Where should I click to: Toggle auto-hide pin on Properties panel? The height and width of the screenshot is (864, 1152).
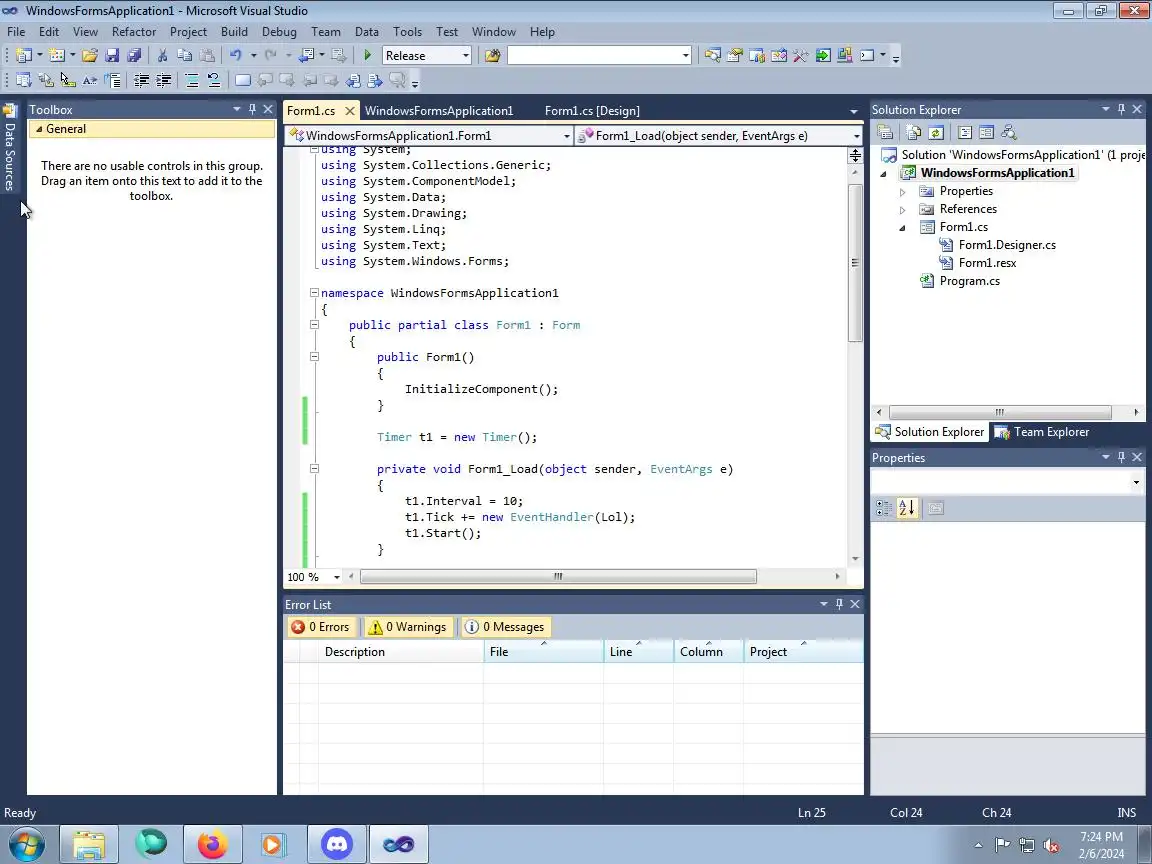1121,457
